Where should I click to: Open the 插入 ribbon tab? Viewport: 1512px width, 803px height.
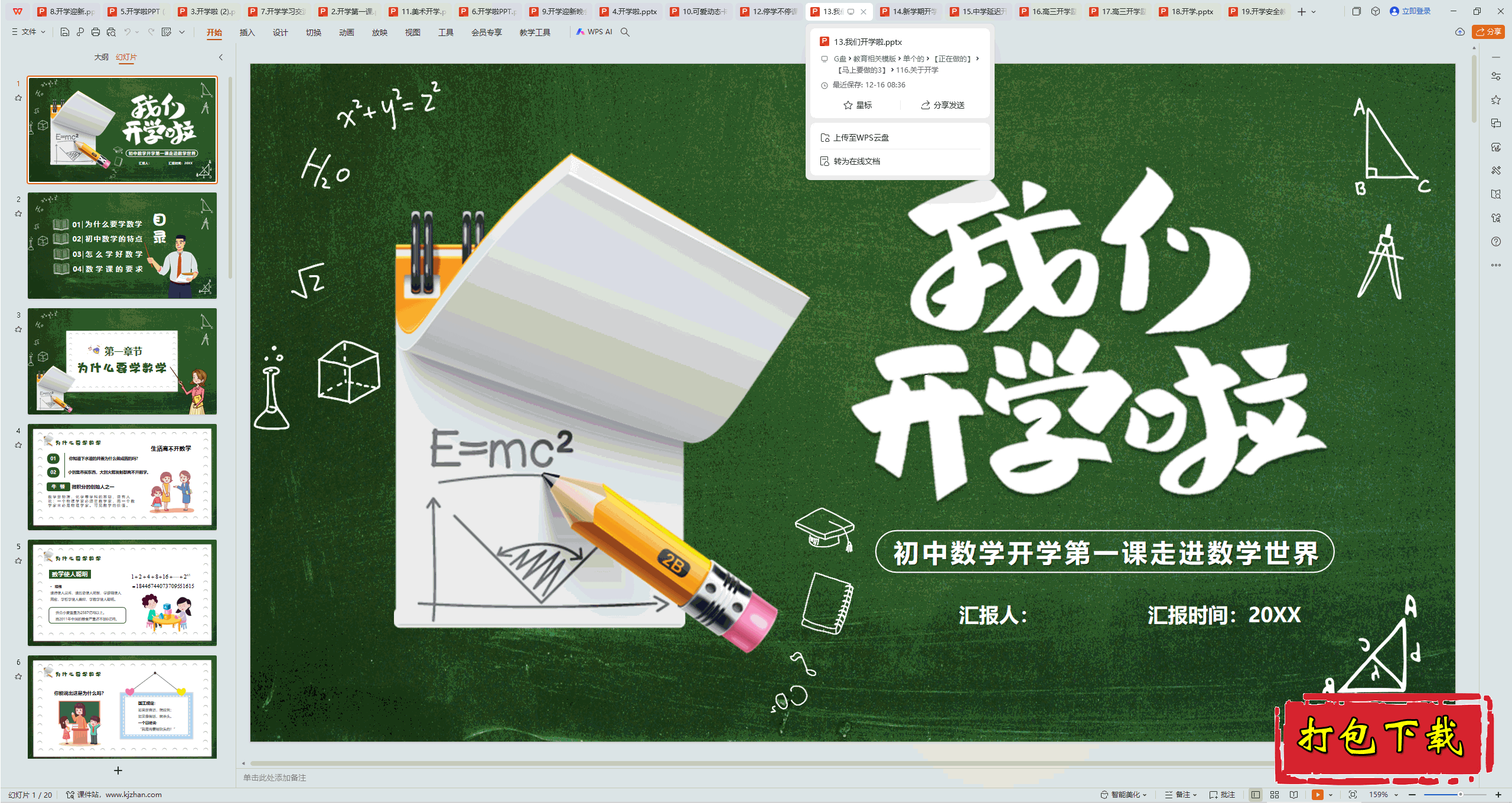click(247, 32)
